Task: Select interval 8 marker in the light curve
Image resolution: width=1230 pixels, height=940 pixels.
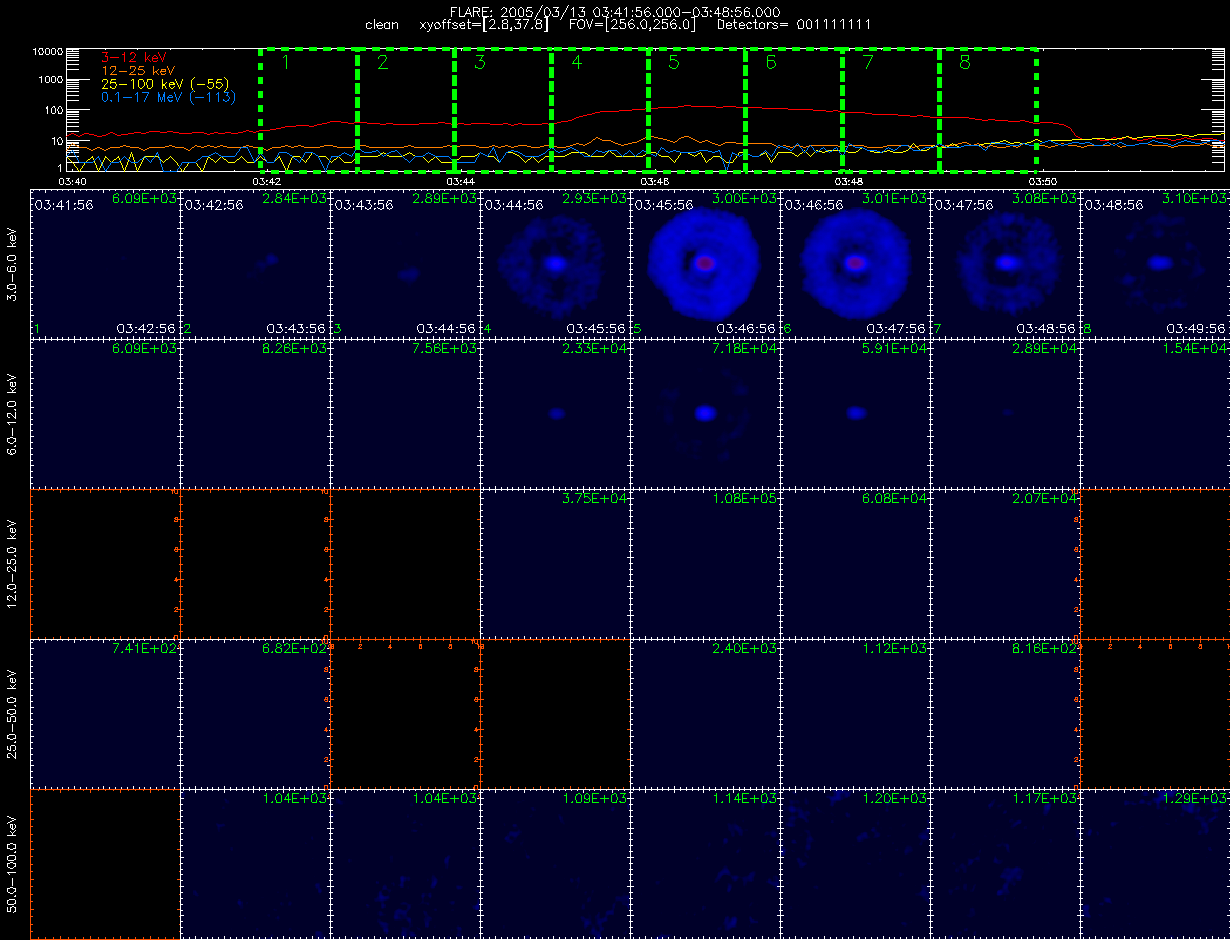Action: [964, 63]
